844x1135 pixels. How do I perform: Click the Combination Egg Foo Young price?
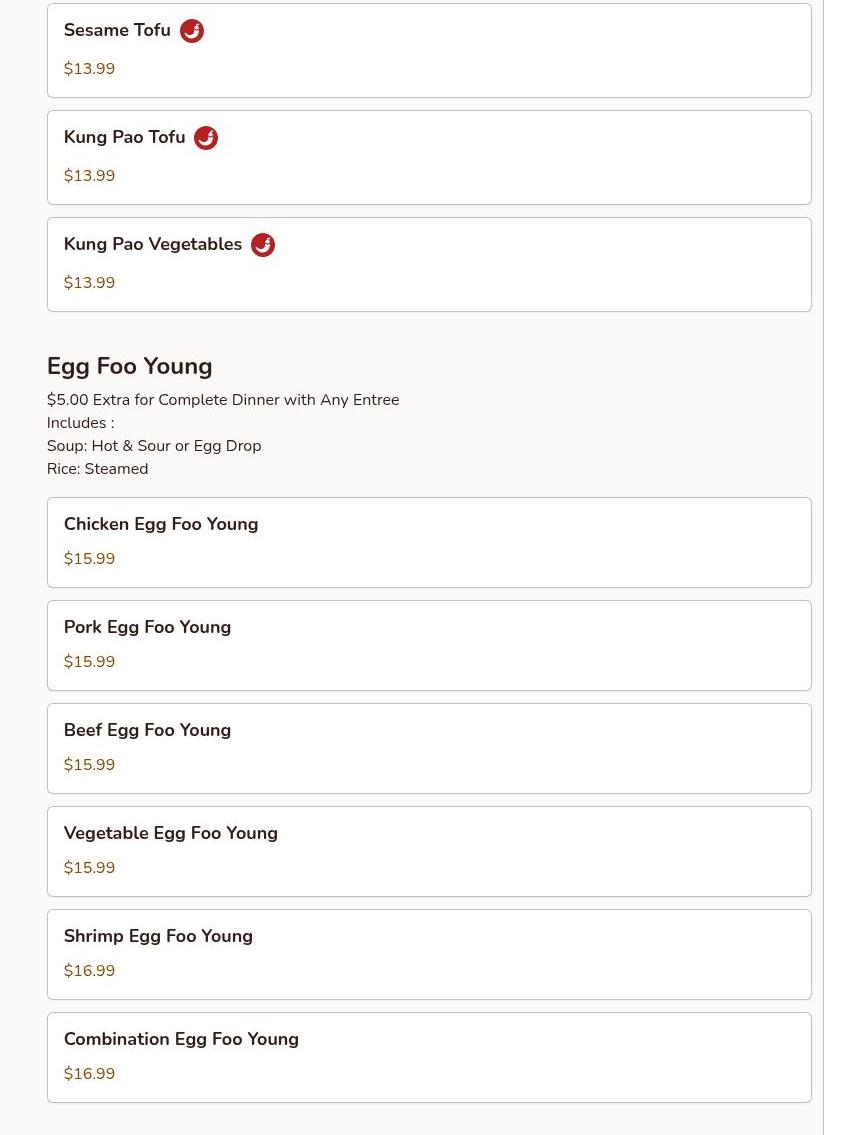point(89,1074)
